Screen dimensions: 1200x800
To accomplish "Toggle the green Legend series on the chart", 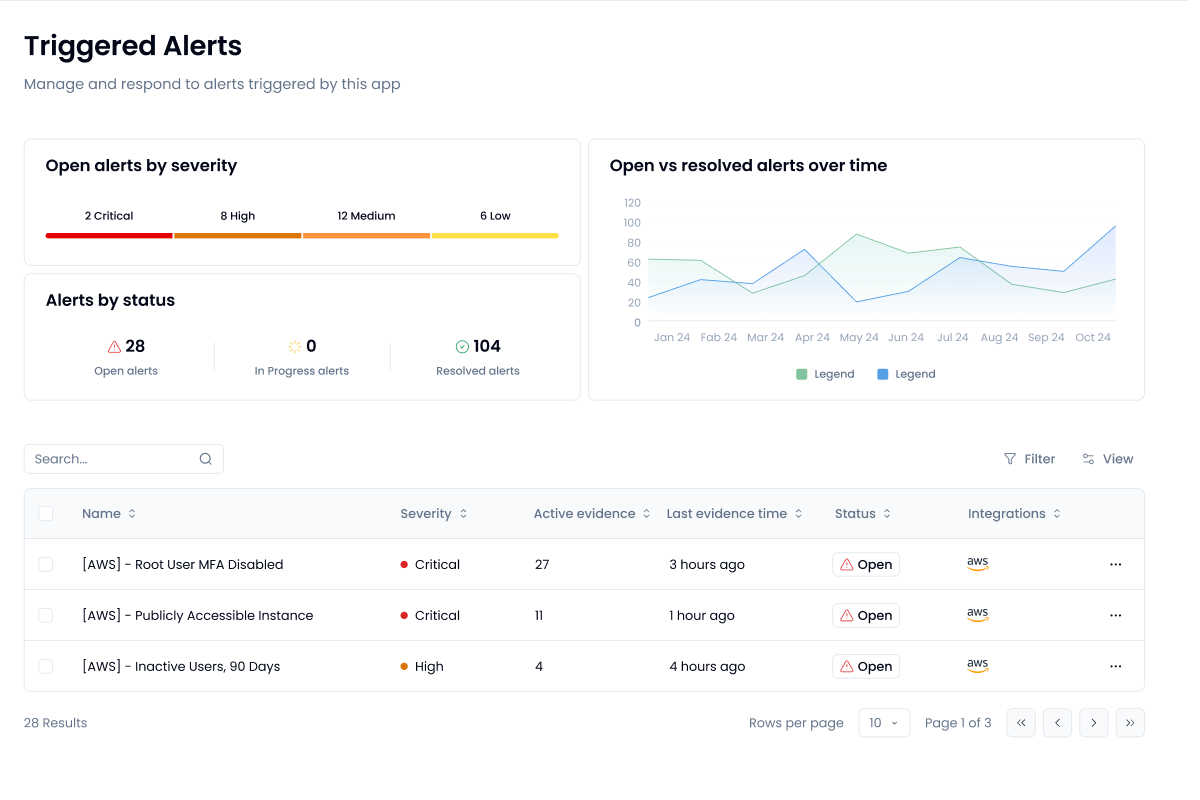I will pyautogui.click(x=825, y=373).
